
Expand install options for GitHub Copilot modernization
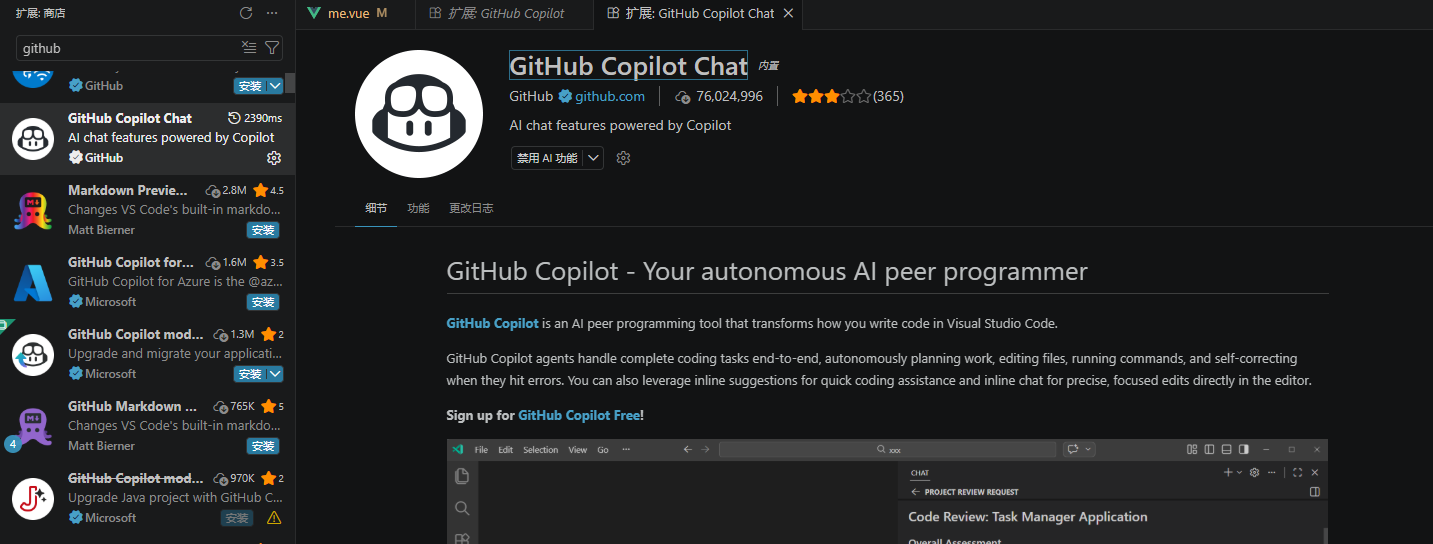click(x=276, y=374)
